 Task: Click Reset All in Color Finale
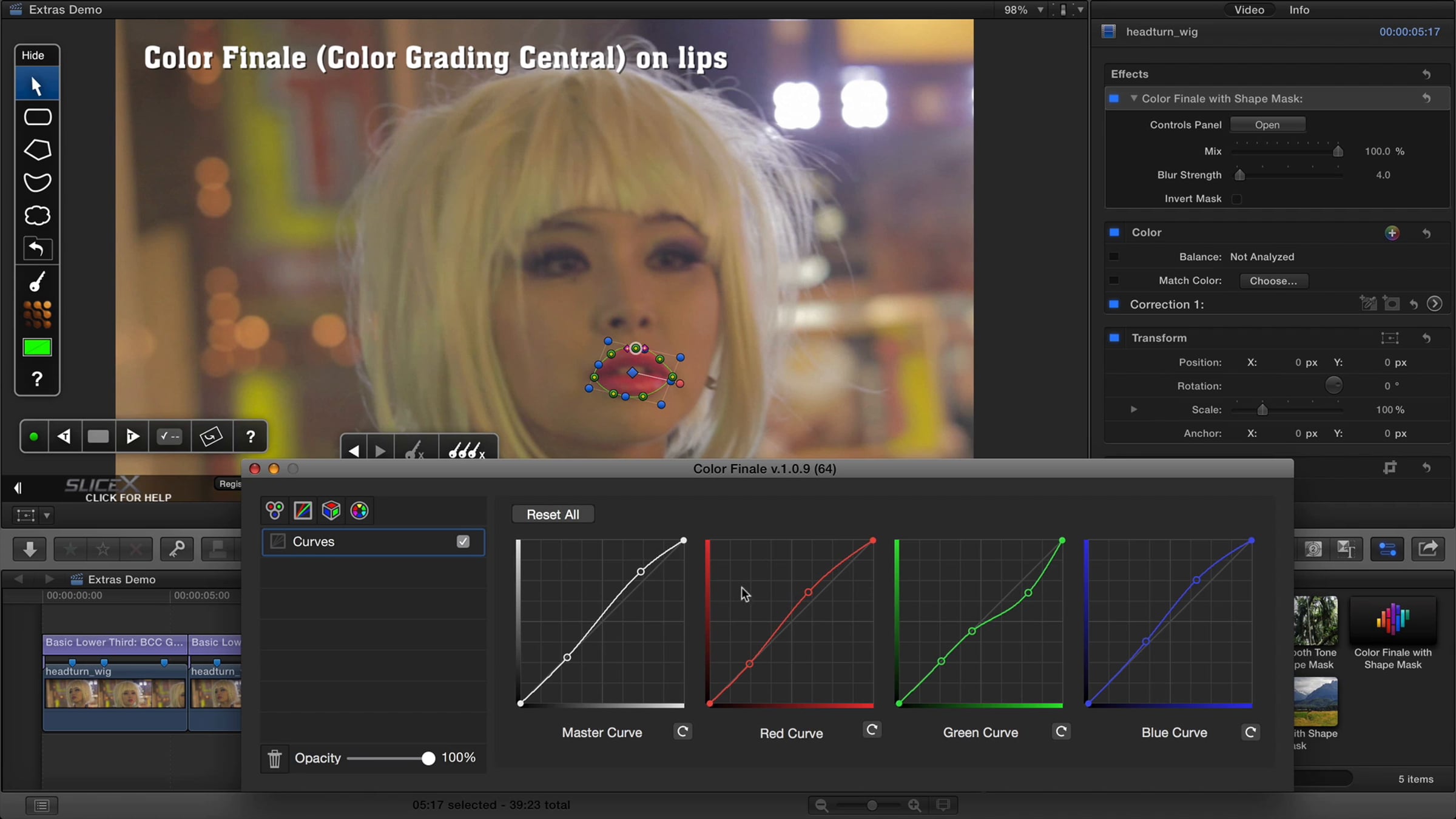click(553, 514)
